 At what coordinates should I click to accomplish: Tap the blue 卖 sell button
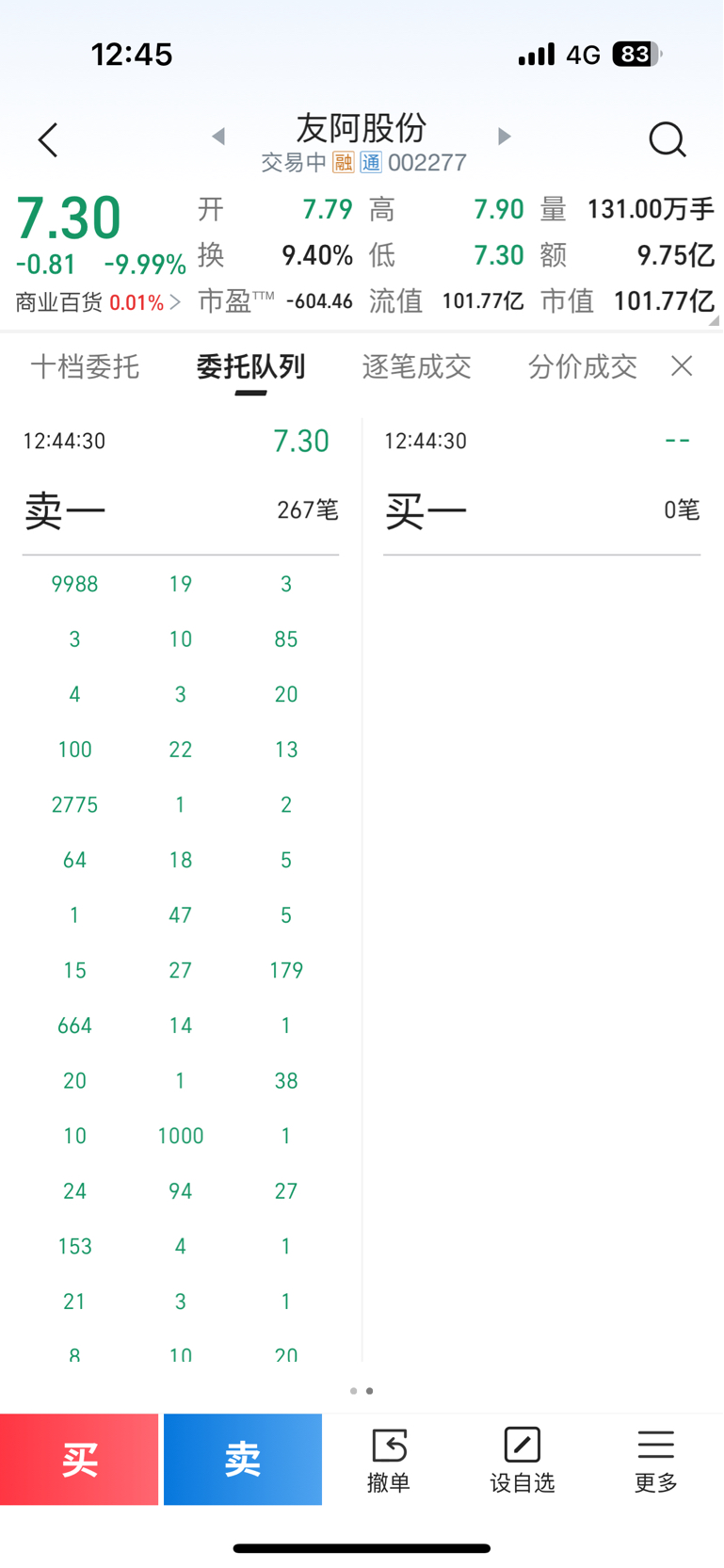pos(243,1460)
